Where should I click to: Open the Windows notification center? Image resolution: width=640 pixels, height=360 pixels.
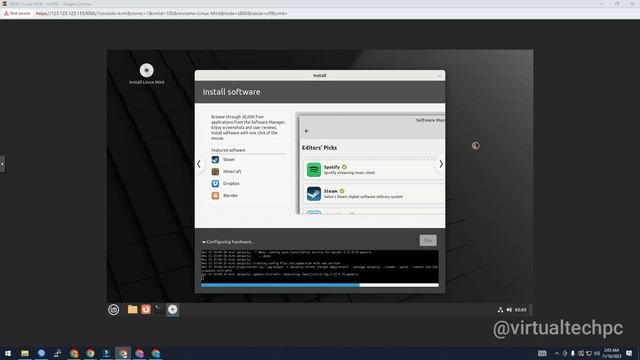pyautogui.click(x=629, y=353)
